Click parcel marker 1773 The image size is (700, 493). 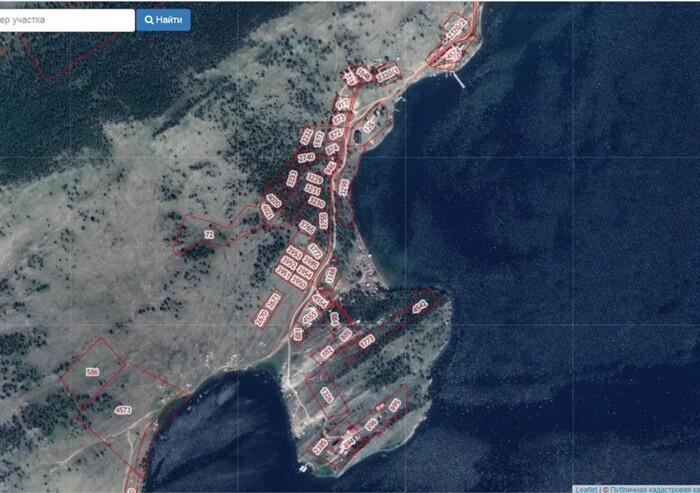(x=367, y=342)
